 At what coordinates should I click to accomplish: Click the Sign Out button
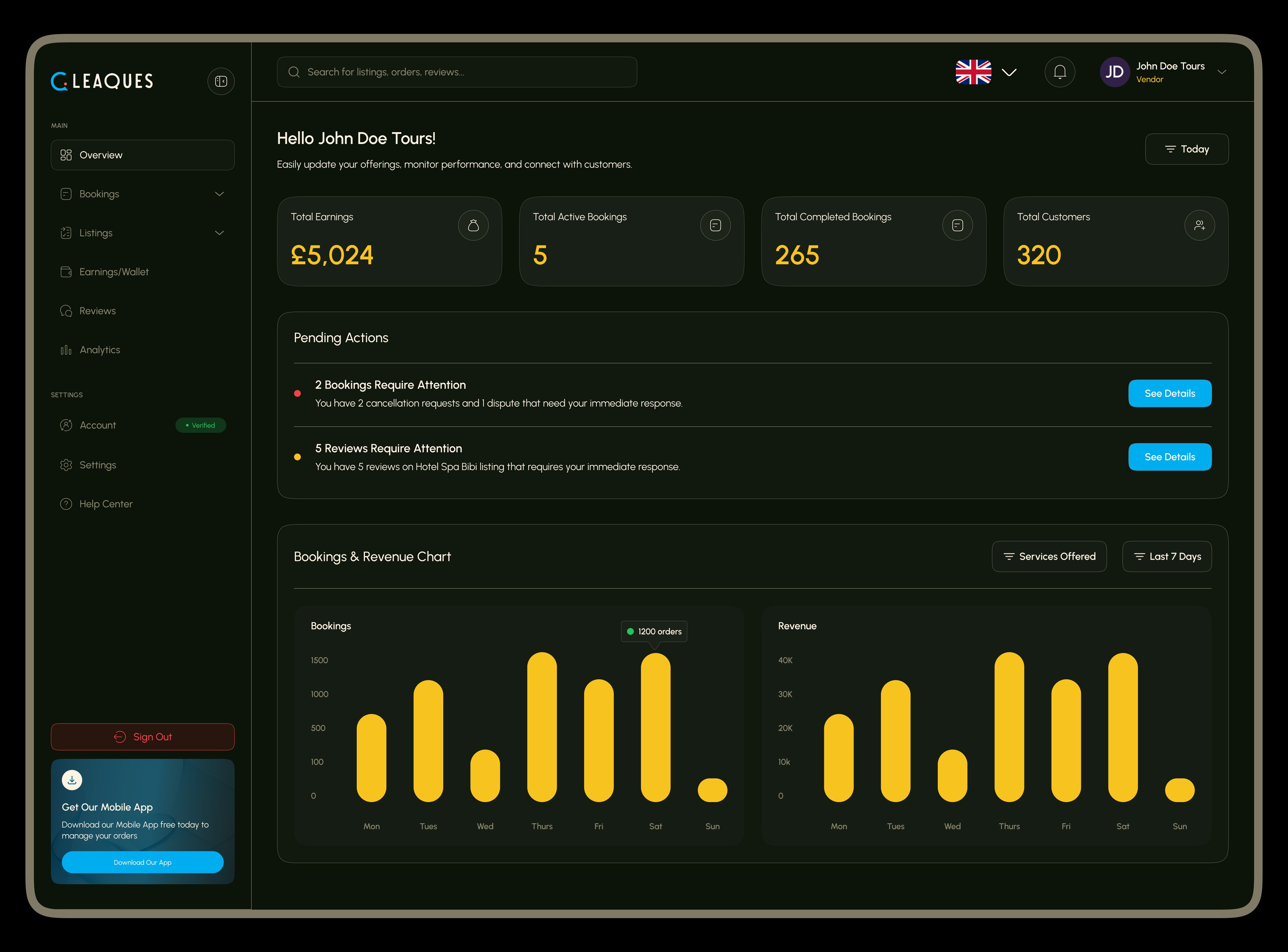tap(142, 737)
